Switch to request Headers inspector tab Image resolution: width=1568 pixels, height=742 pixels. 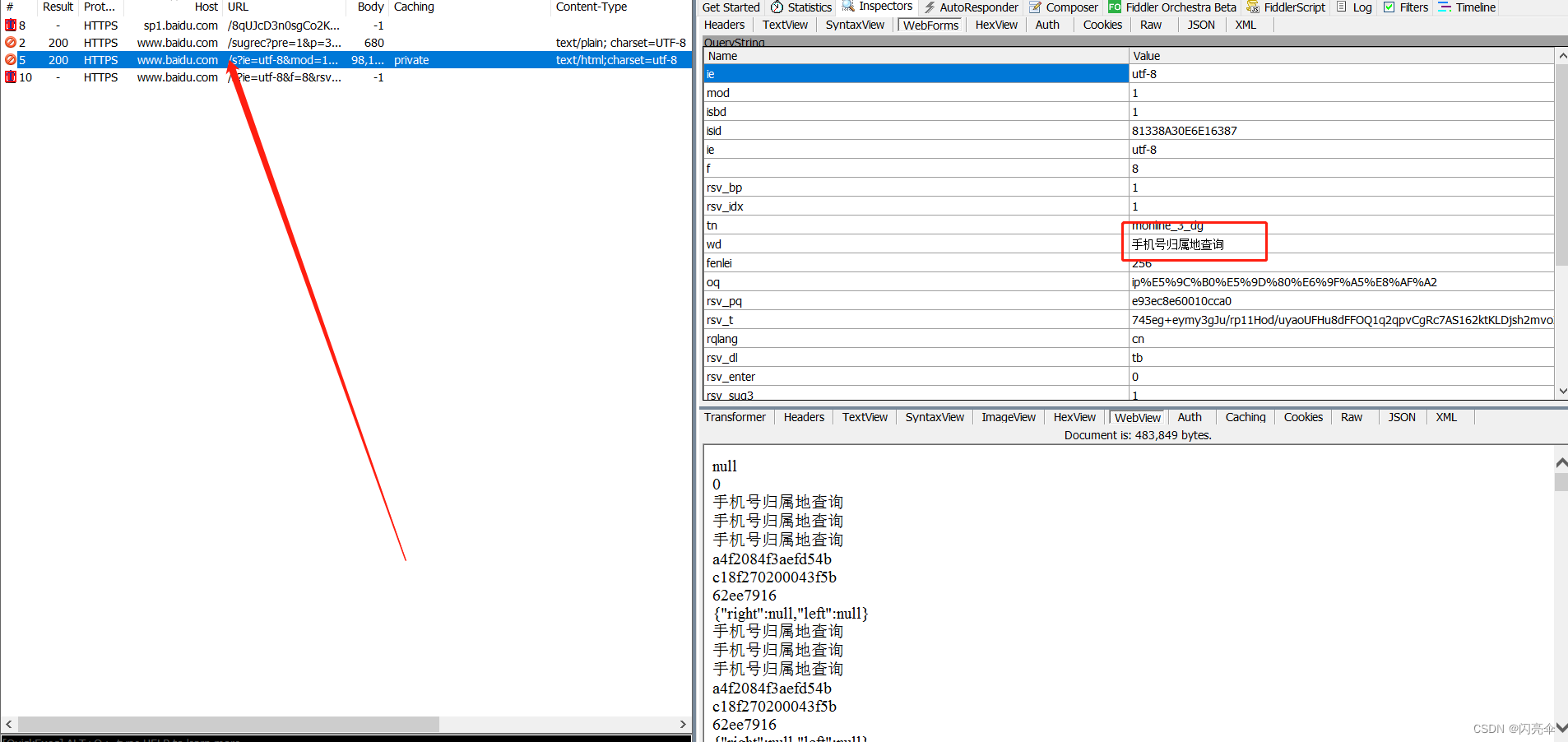724,25
